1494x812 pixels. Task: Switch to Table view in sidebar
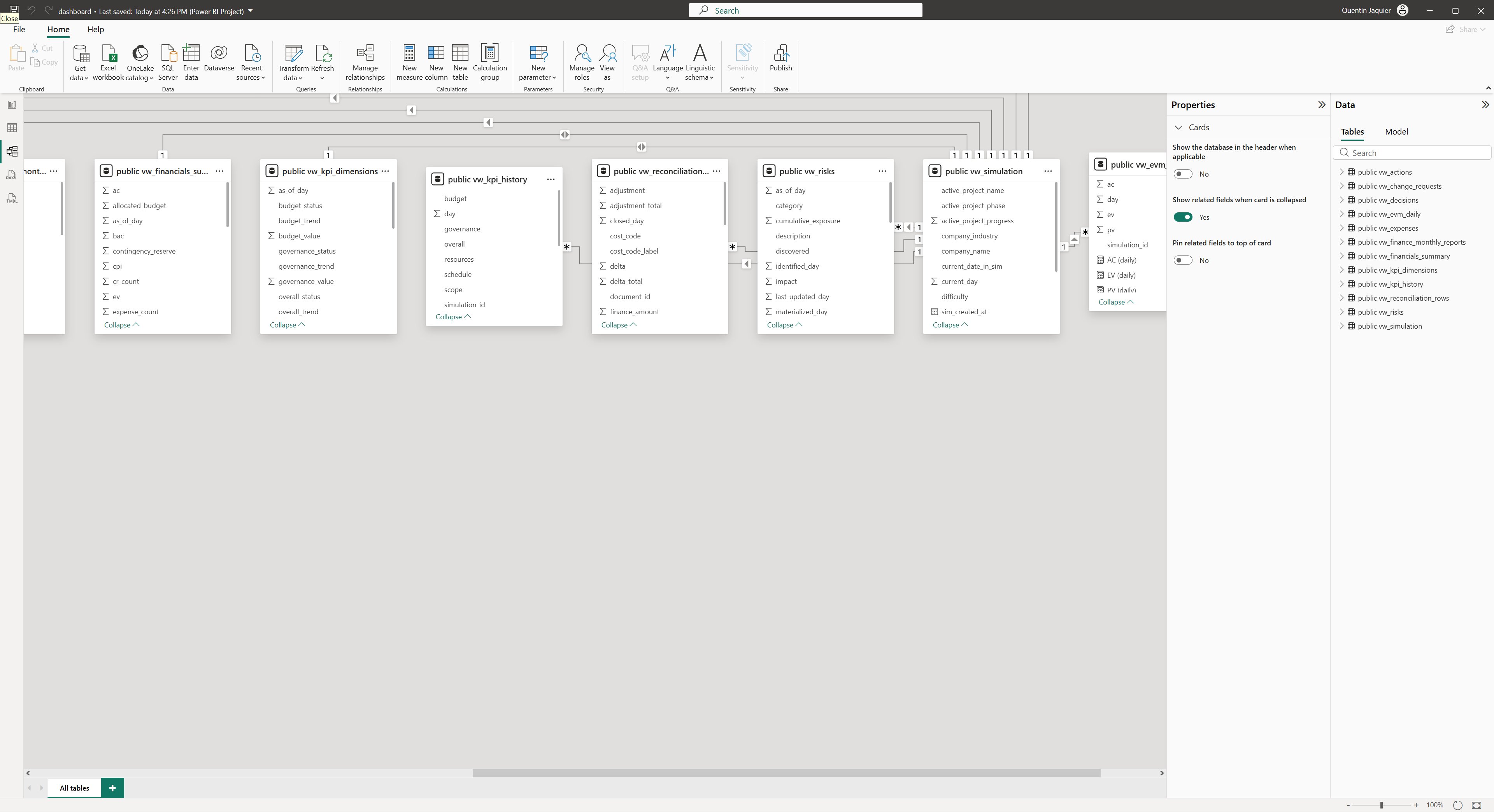pos(12,128)
